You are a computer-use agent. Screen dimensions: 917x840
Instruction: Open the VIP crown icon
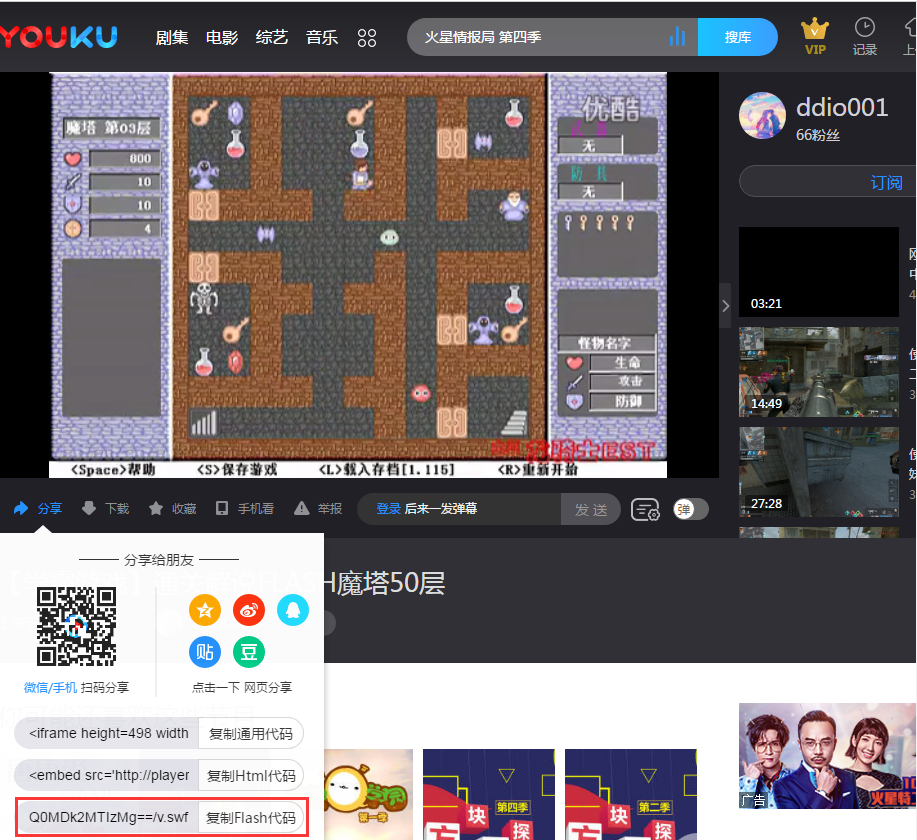point(815,36)
